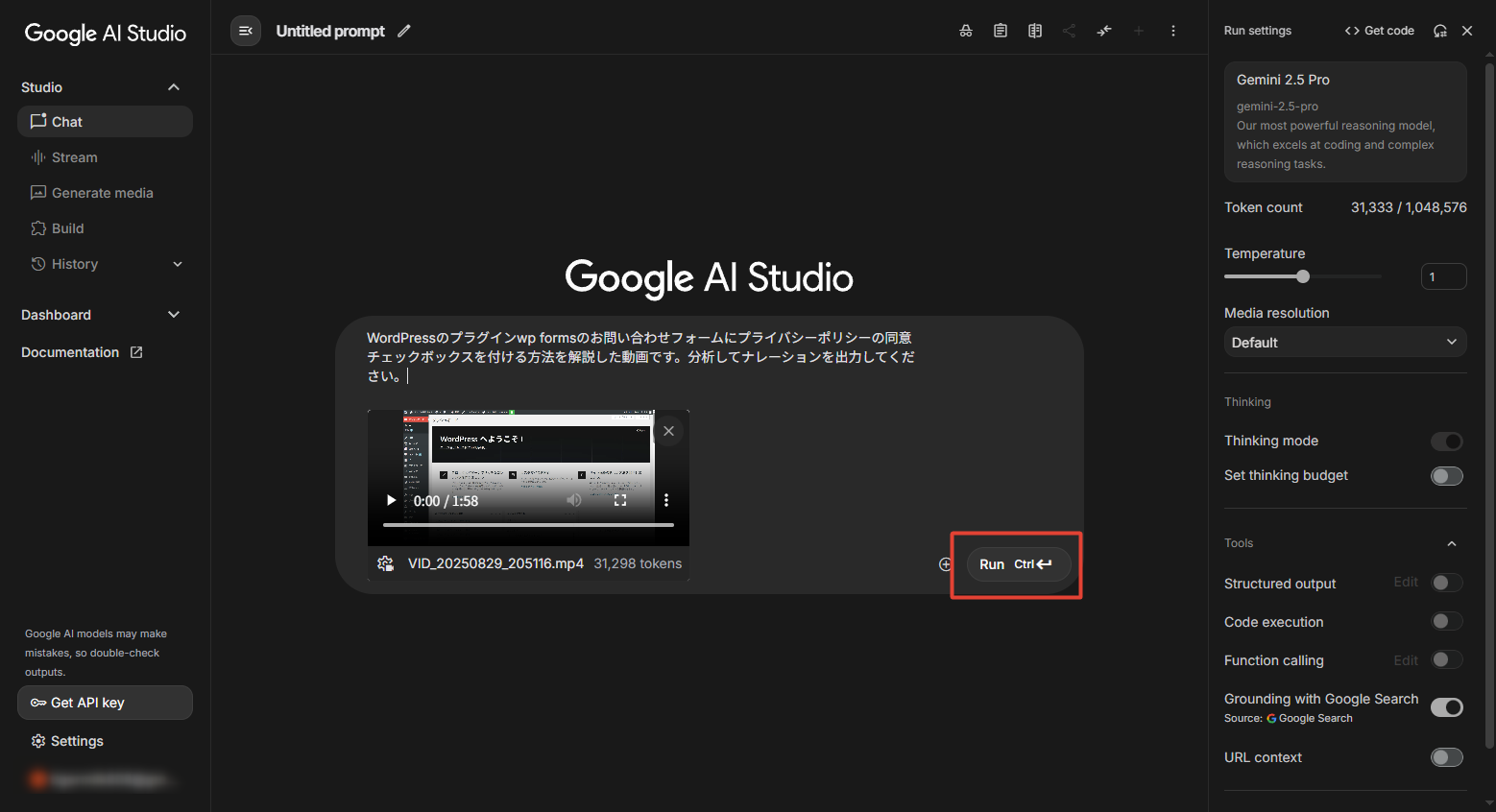
Task: Start a new prompt plus icon
Action: click(1139, 31)
